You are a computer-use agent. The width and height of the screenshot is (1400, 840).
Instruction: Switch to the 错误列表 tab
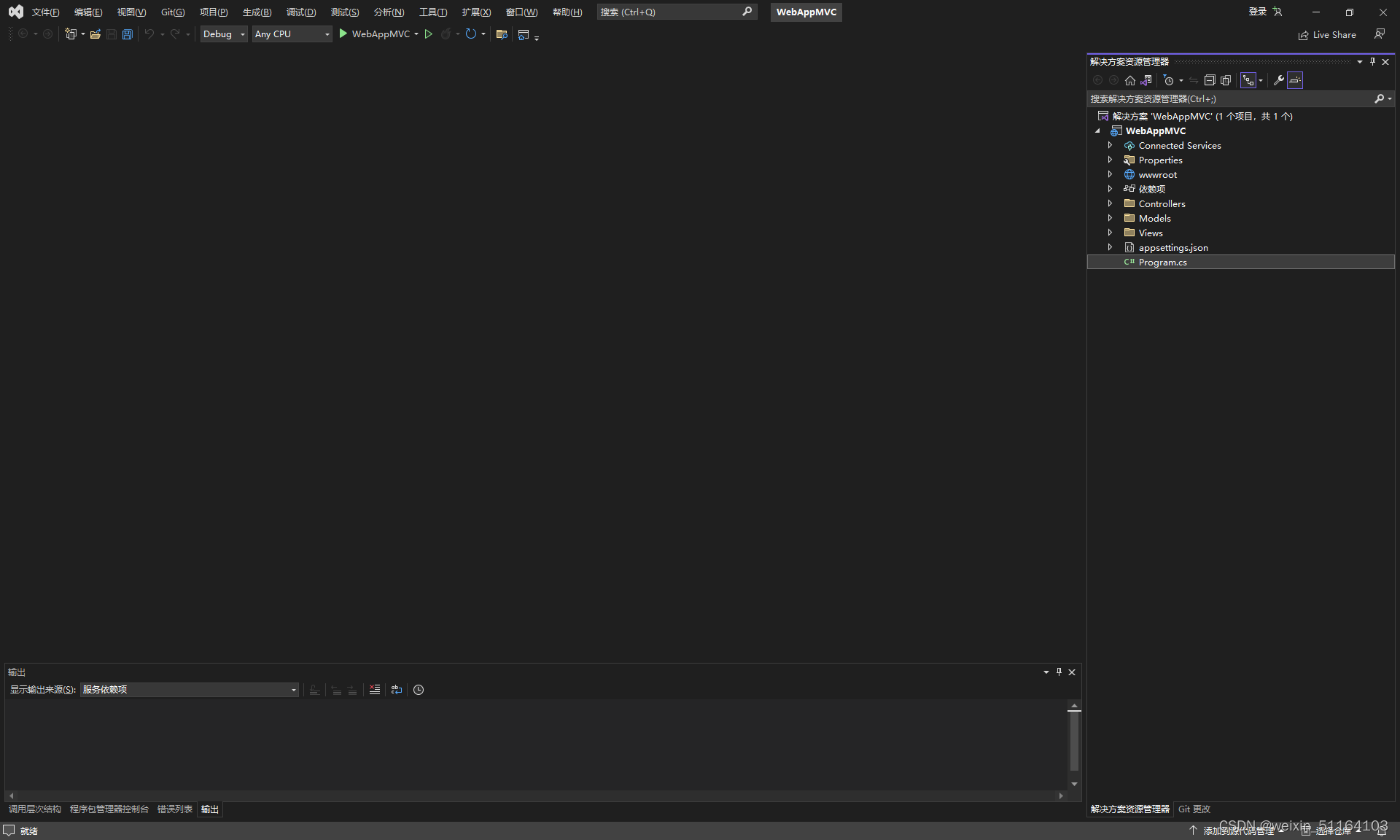click(174, 809)
